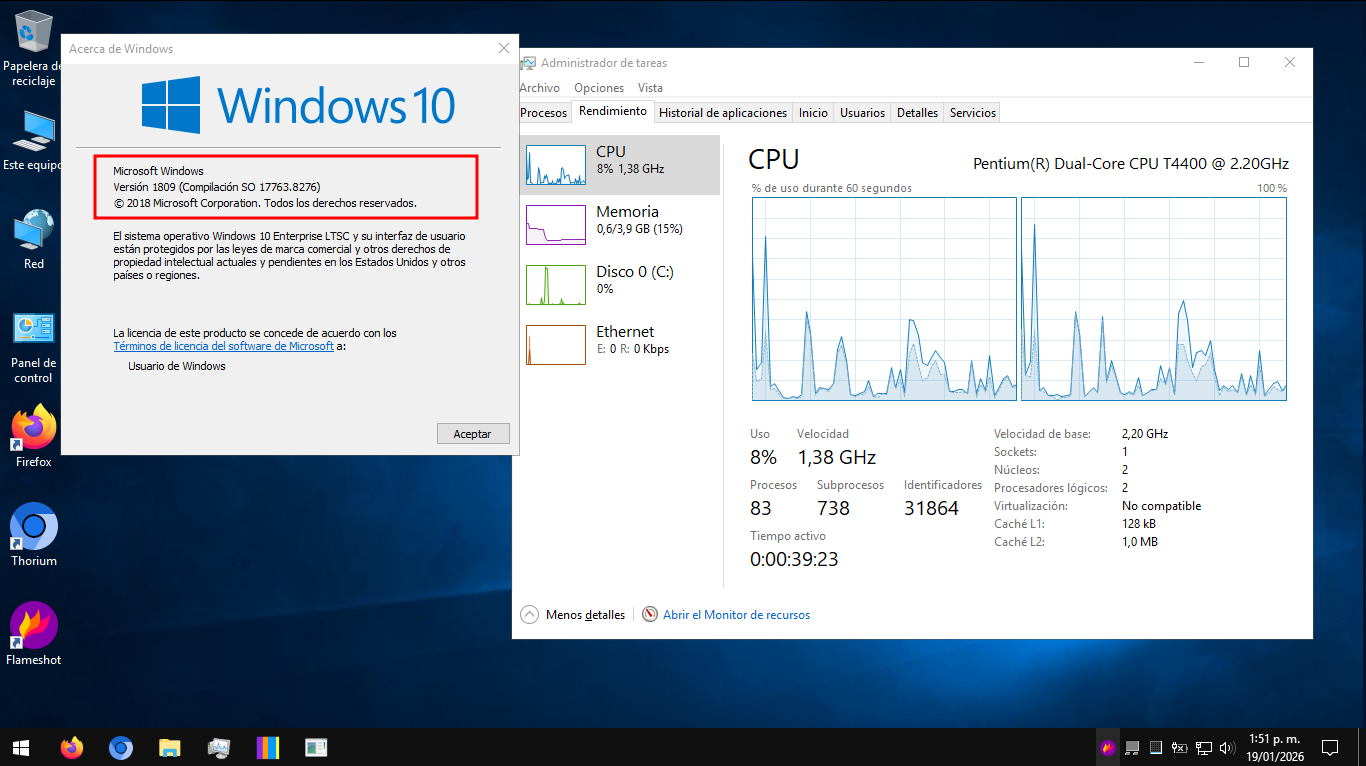Open Firefox from the desktop shortcut
Viewport: 1366px width, 766px height.
coord(34,430)
